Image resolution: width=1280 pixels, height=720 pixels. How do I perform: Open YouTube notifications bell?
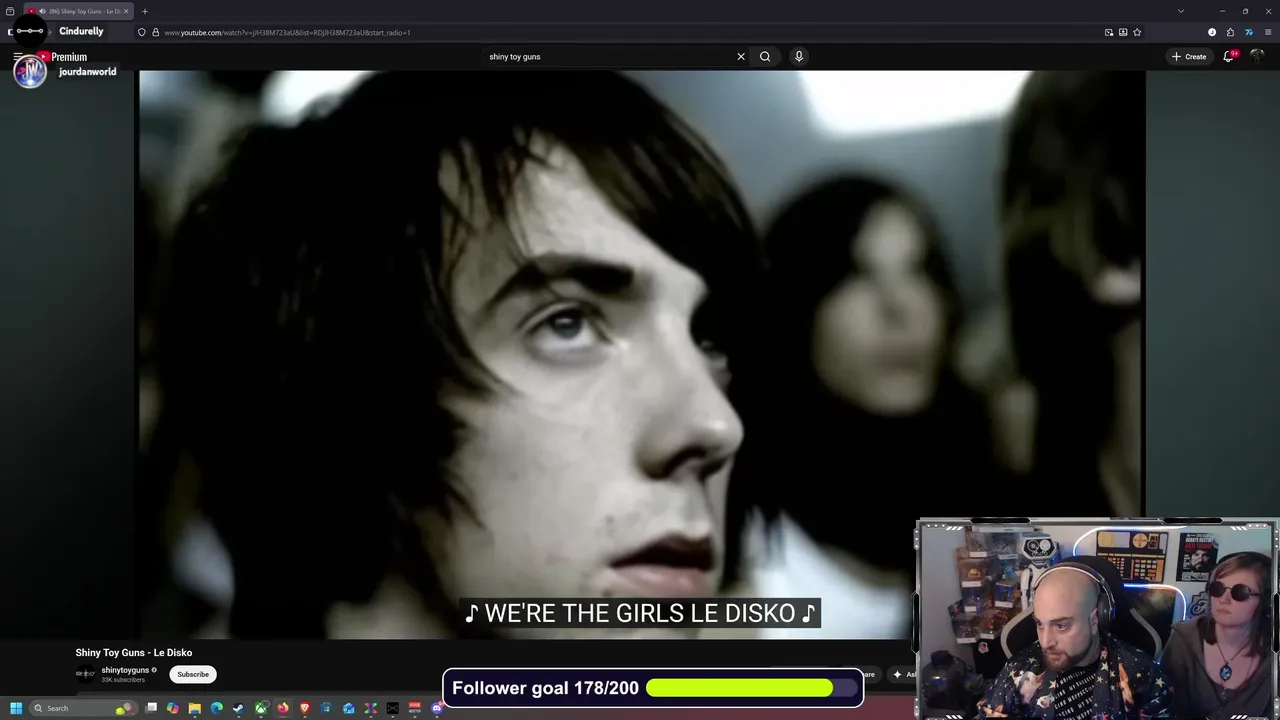1229,57
